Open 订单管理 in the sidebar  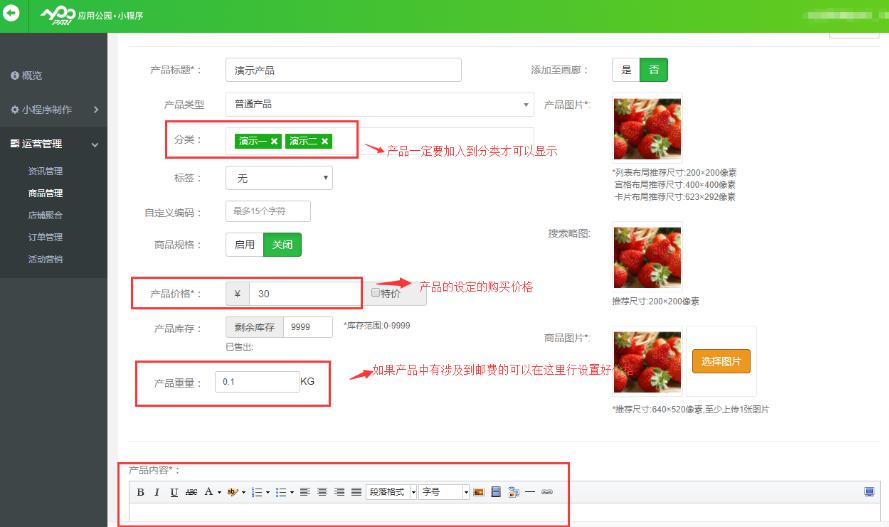(x=45, y=237)
